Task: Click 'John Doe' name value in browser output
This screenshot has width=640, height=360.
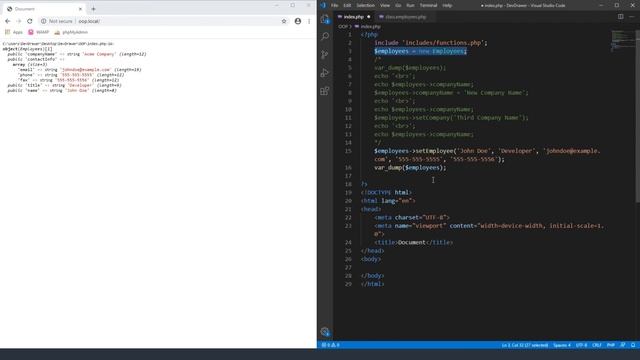Action: coord(77,91)
